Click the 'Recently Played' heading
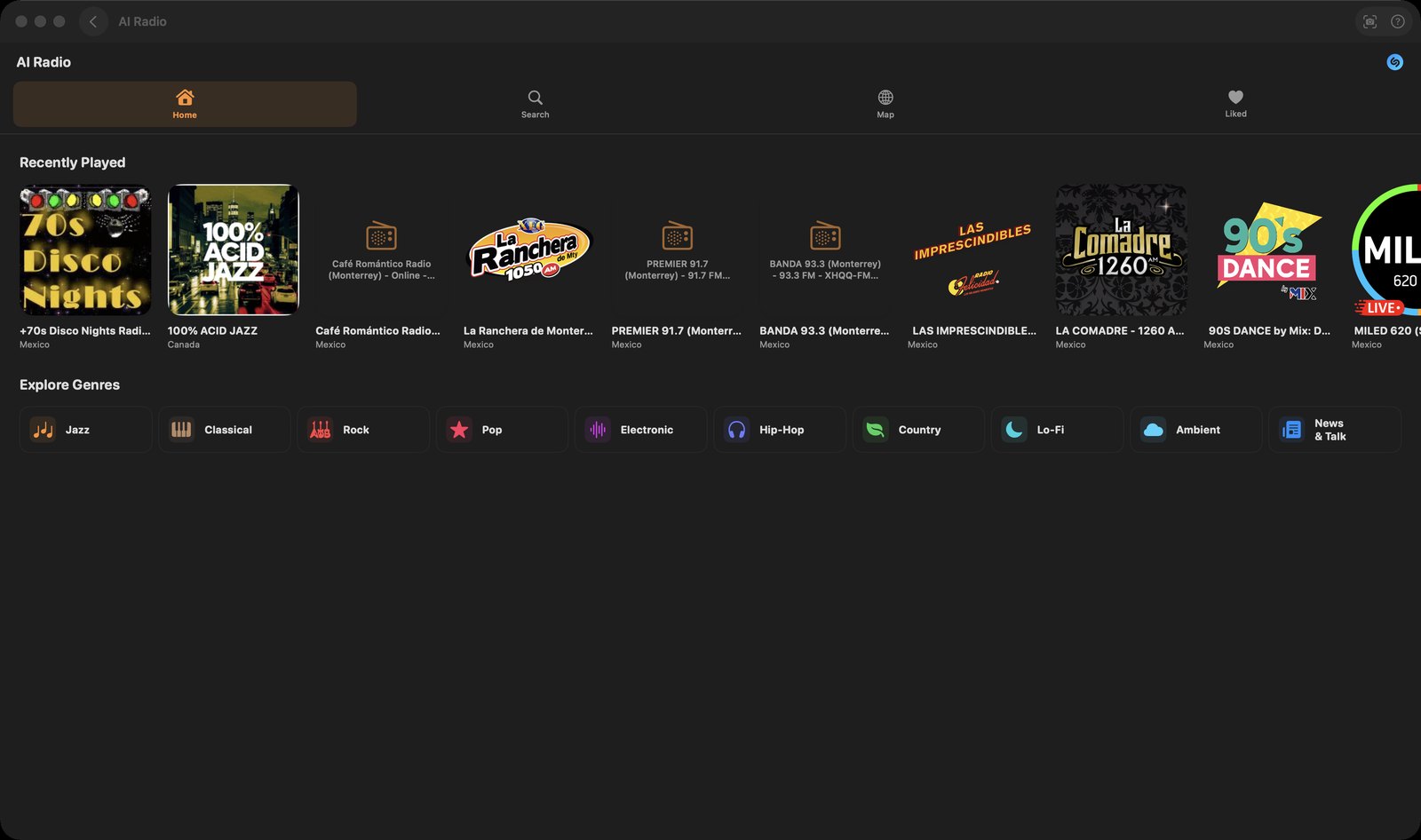Image resolution: width=1421 pixels, height=840 pixels. (73, 162)
